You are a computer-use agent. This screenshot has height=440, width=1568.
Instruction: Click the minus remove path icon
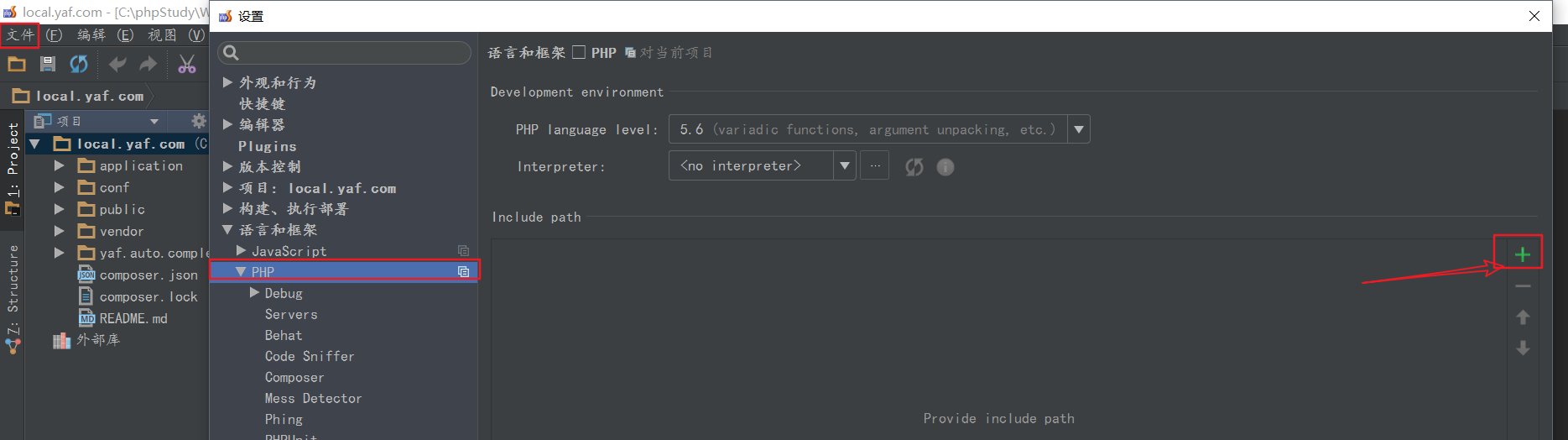click(1523, 286)
